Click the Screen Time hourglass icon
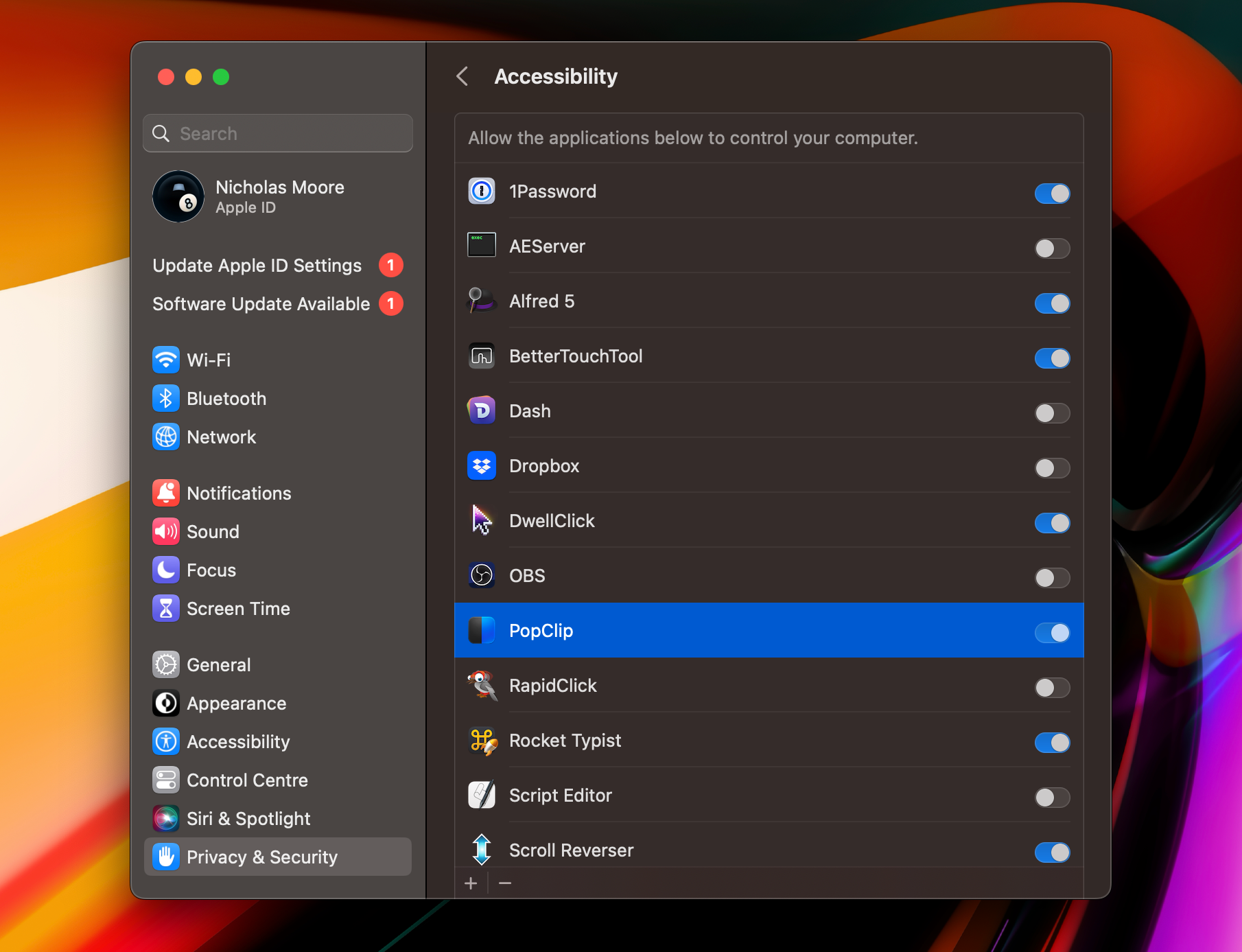This screenshot has width=1242, height=952. pos(166,608)
